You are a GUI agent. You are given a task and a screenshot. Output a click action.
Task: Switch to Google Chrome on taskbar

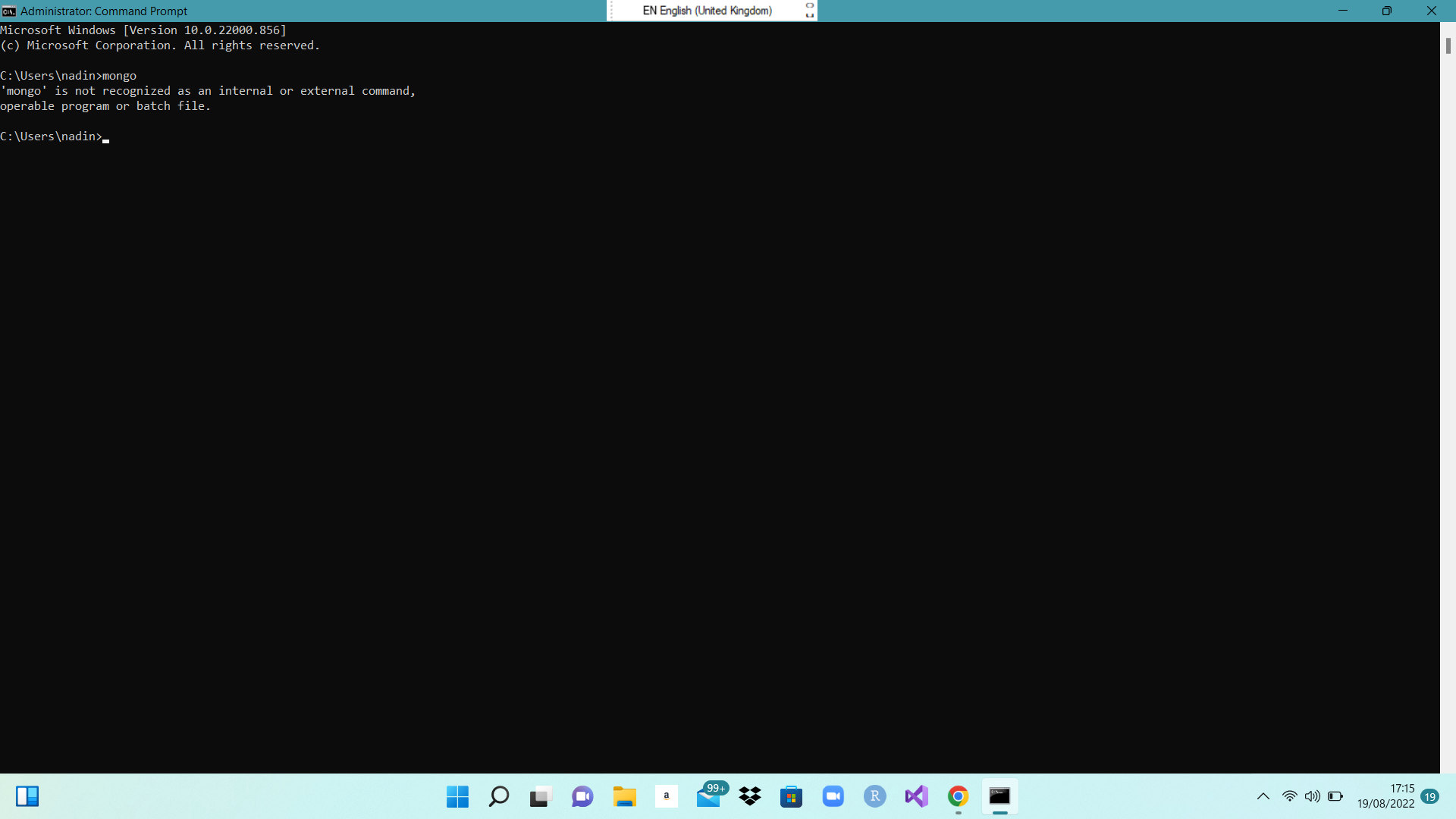pyautogui.click(x=959, y=796)
